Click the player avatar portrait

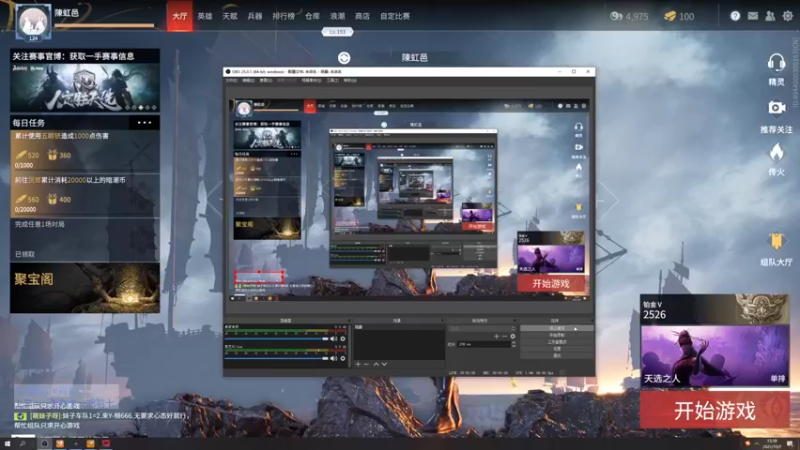(33, 21)
